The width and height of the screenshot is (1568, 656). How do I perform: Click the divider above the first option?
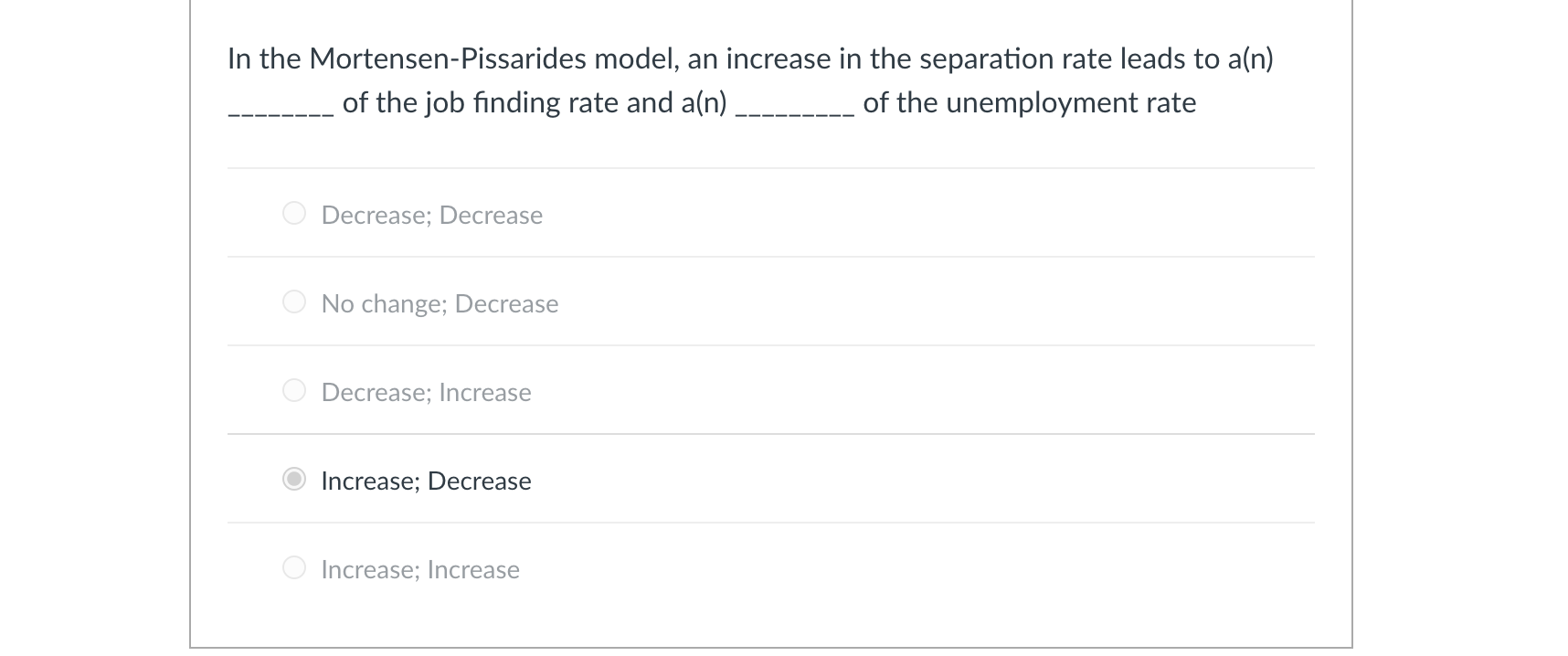click(770, 168)
